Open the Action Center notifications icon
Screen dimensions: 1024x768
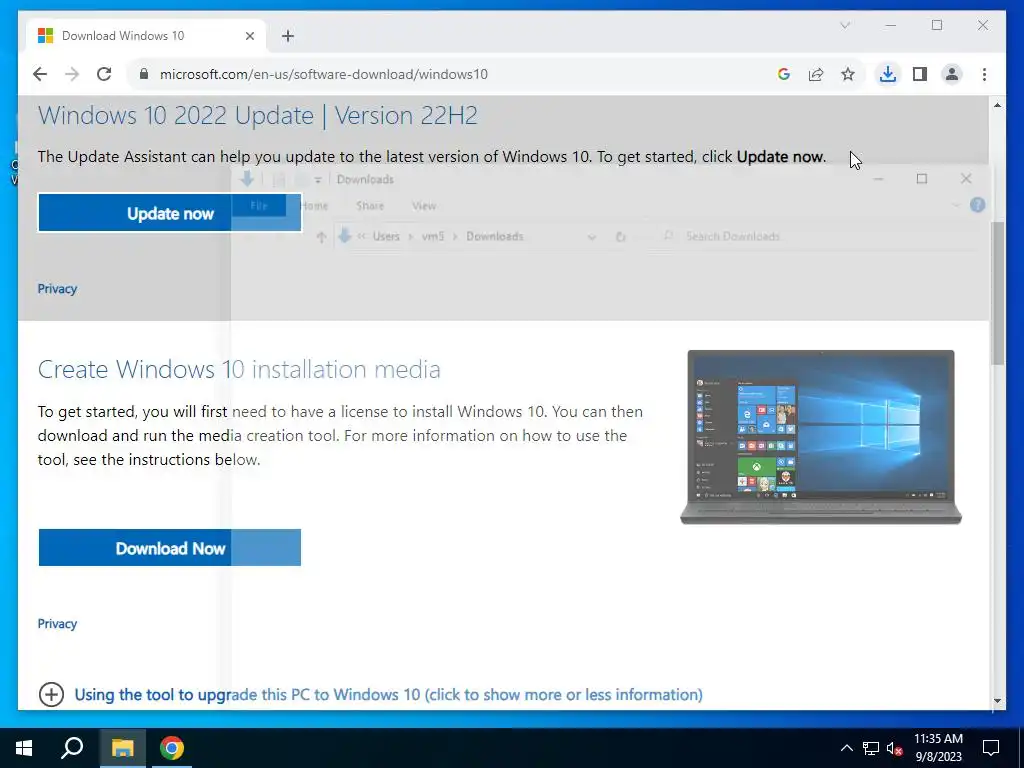click(991, 748)
